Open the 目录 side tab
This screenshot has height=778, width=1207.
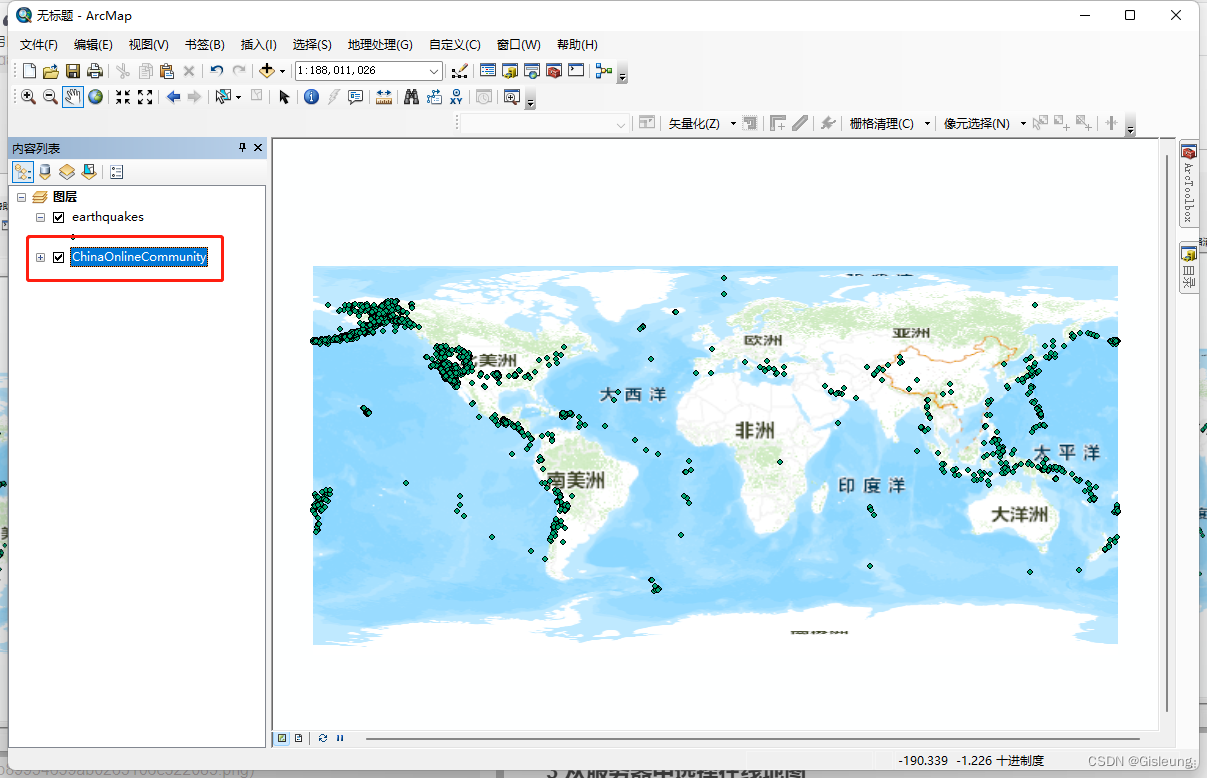pos(1188,267)
